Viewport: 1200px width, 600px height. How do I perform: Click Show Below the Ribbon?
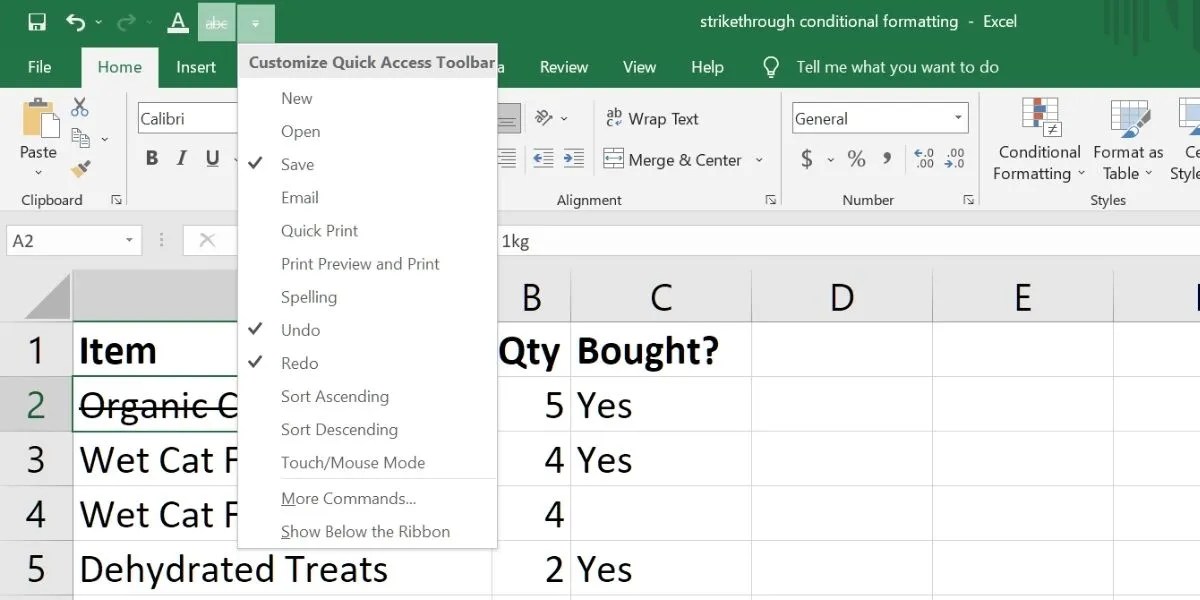point(364,531)
